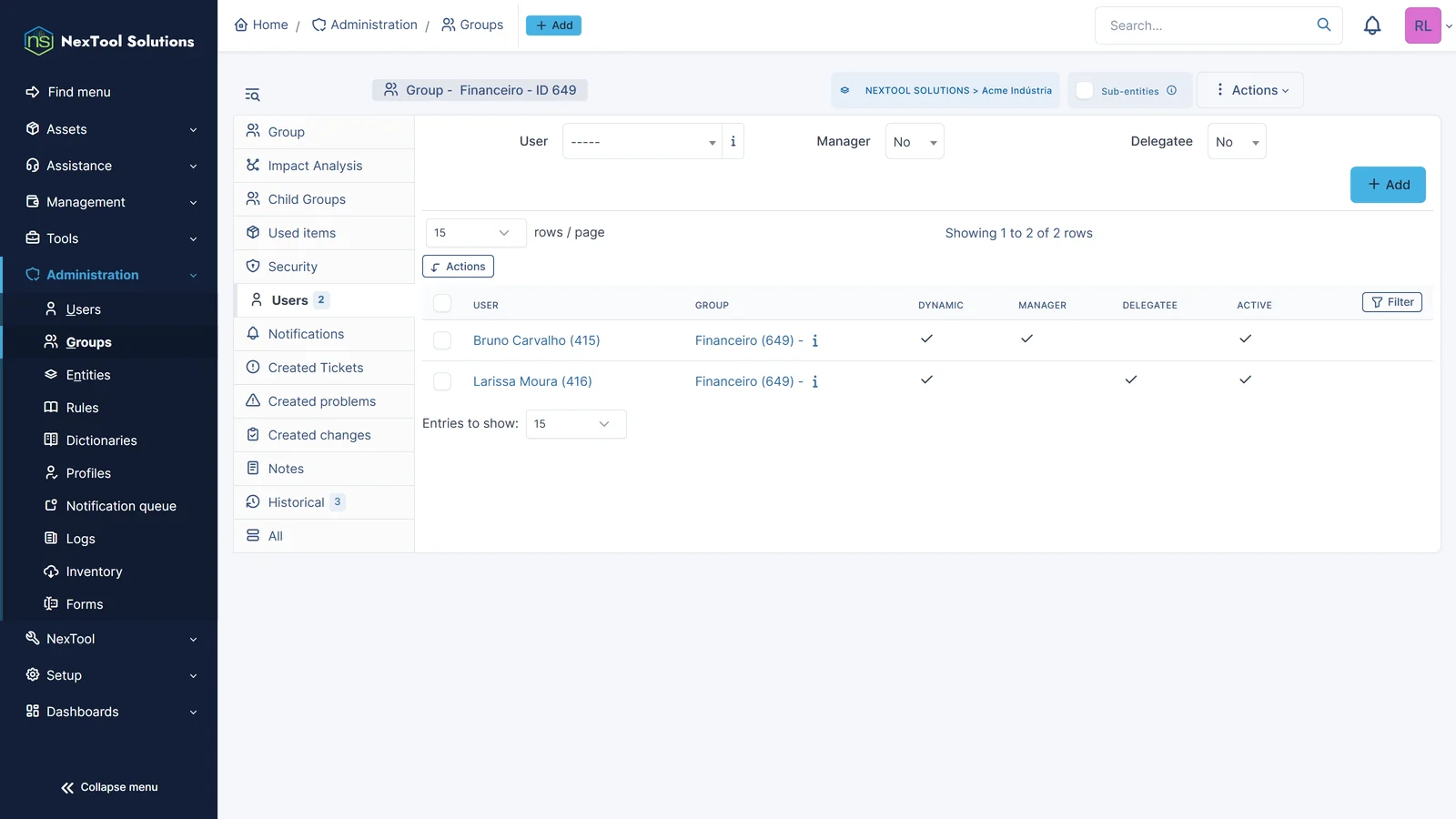The width and height of the screenshot is (1456, 819).
Task: Toggle the Sub-entities switch
Action: [x=1085, y=90]
